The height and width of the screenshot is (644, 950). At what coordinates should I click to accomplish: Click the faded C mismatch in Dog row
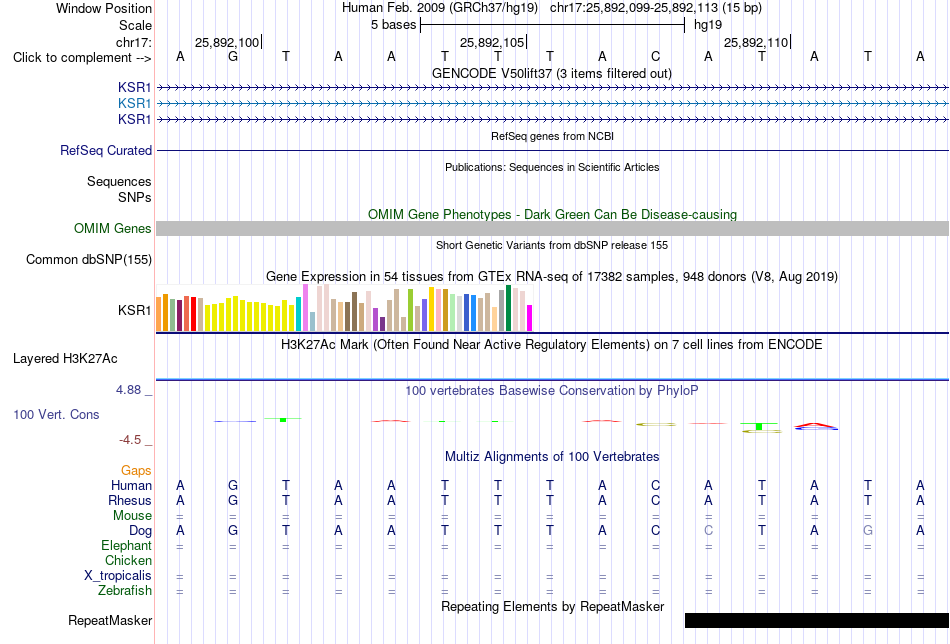708,531
